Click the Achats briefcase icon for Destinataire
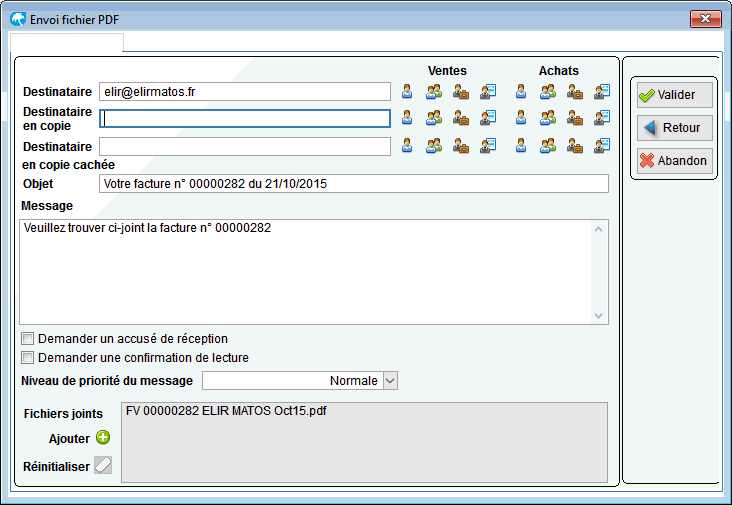This screenshot has height=505, width=732. pos(575,91)
